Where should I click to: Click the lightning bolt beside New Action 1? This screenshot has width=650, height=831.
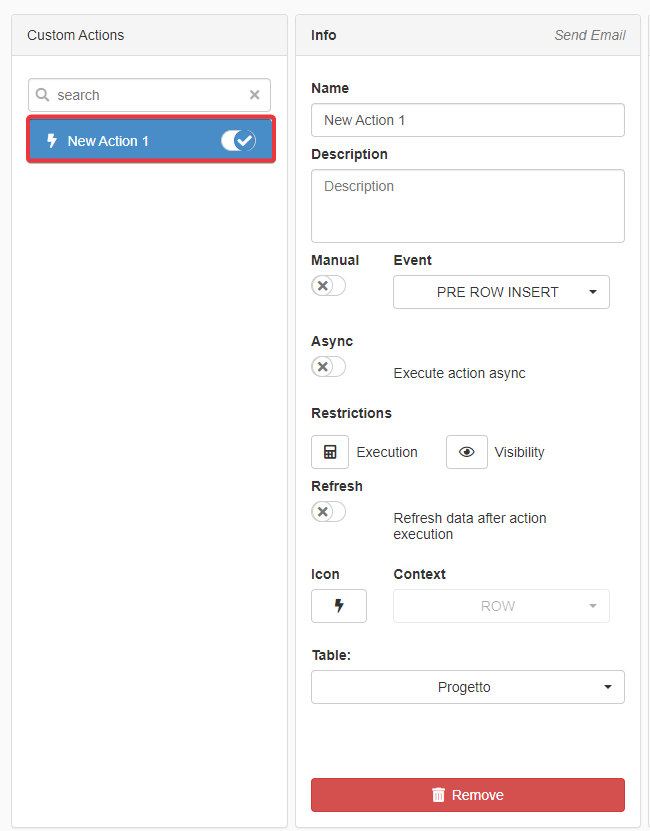click(52, 141)
